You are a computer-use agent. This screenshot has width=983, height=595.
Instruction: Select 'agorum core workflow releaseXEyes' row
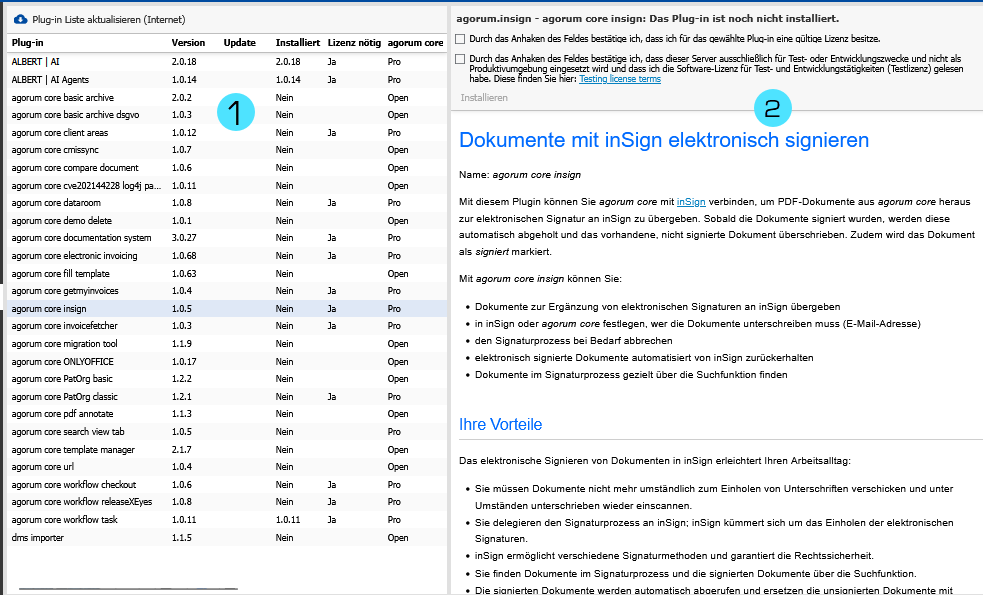227,502
